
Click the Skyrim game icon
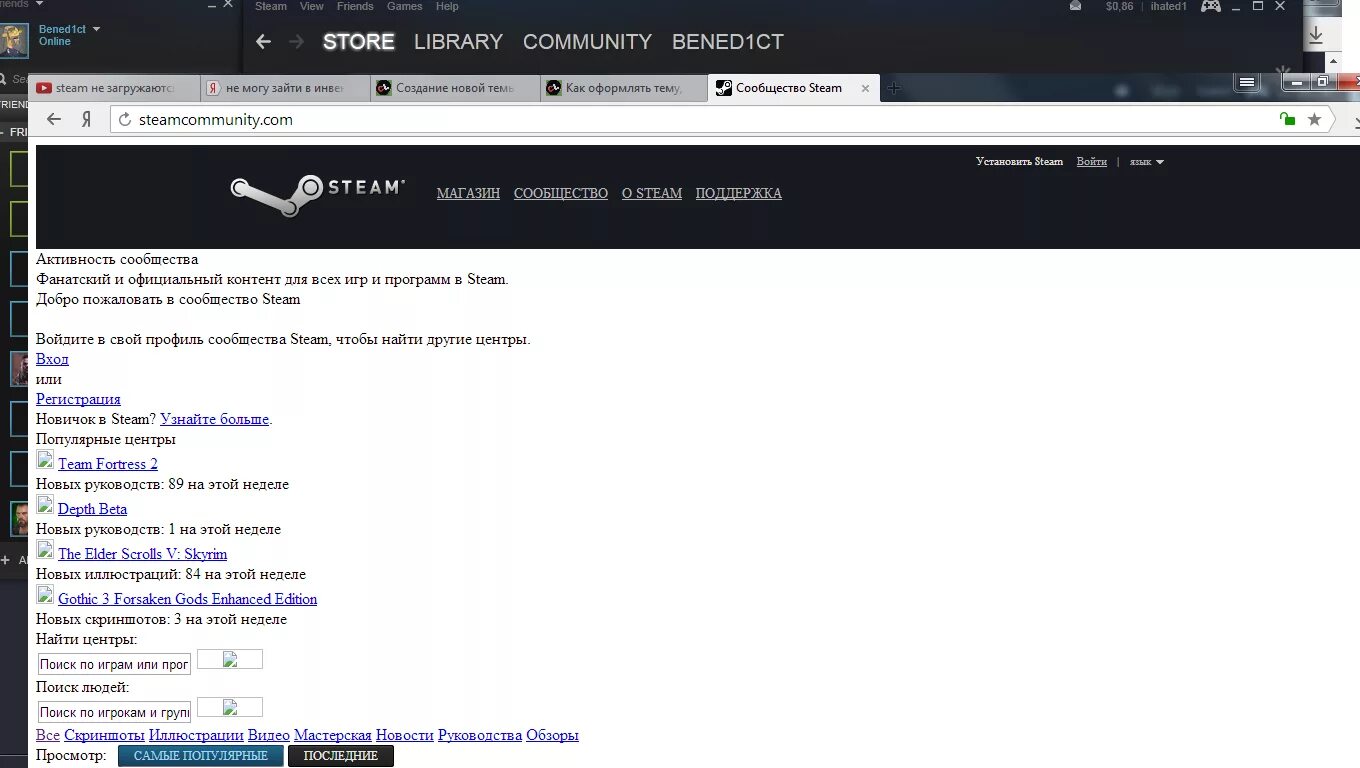[45, 550]
